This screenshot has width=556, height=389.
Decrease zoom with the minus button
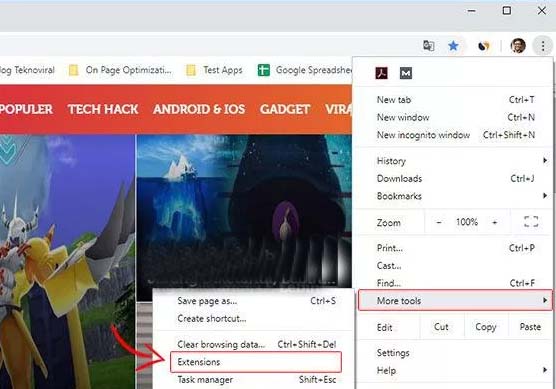(x=439, y=222)
